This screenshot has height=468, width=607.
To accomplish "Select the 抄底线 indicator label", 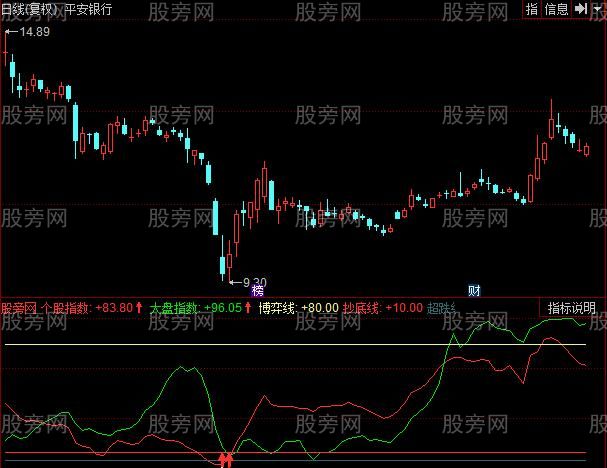I will pyautogui.click(x=360, y=309).
